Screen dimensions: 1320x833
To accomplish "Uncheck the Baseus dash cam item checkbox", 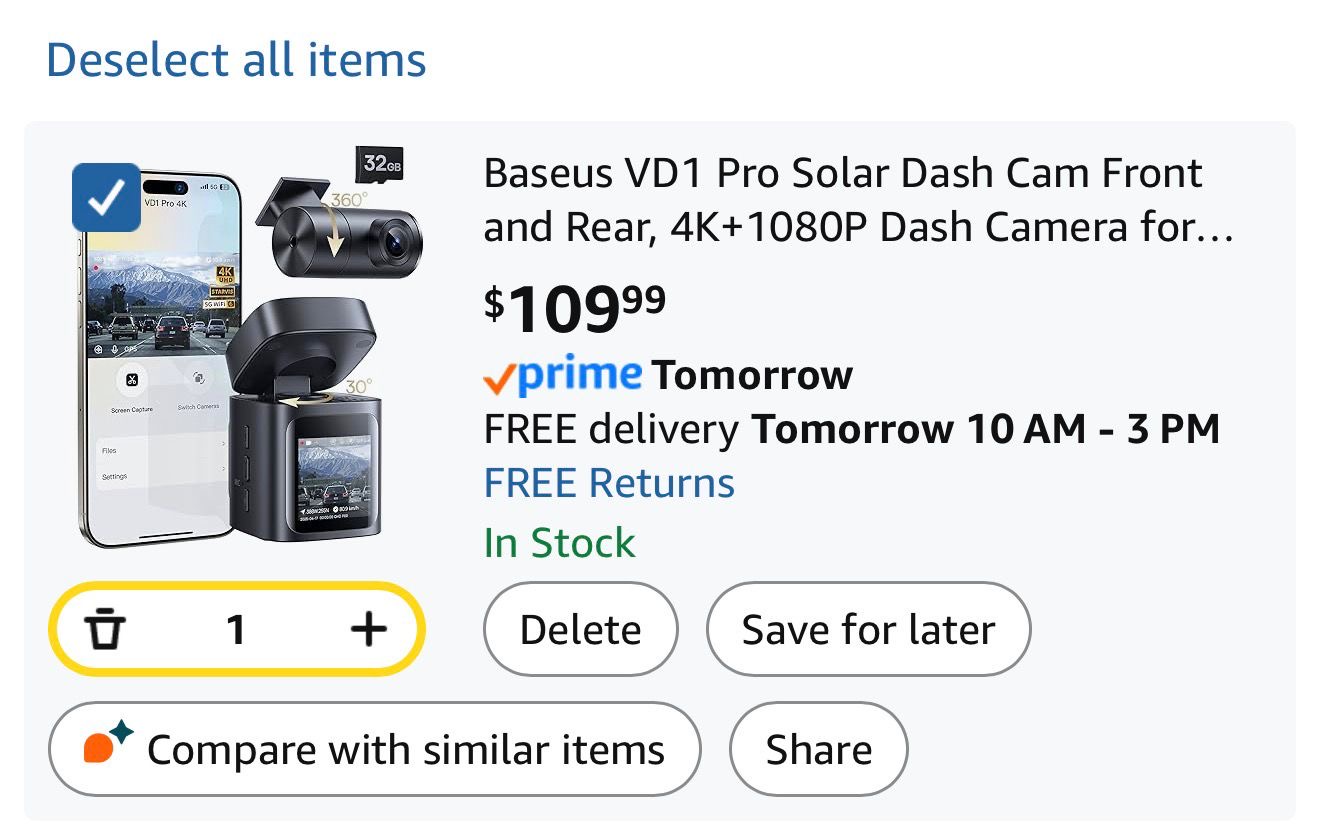I will click(106, 197).
